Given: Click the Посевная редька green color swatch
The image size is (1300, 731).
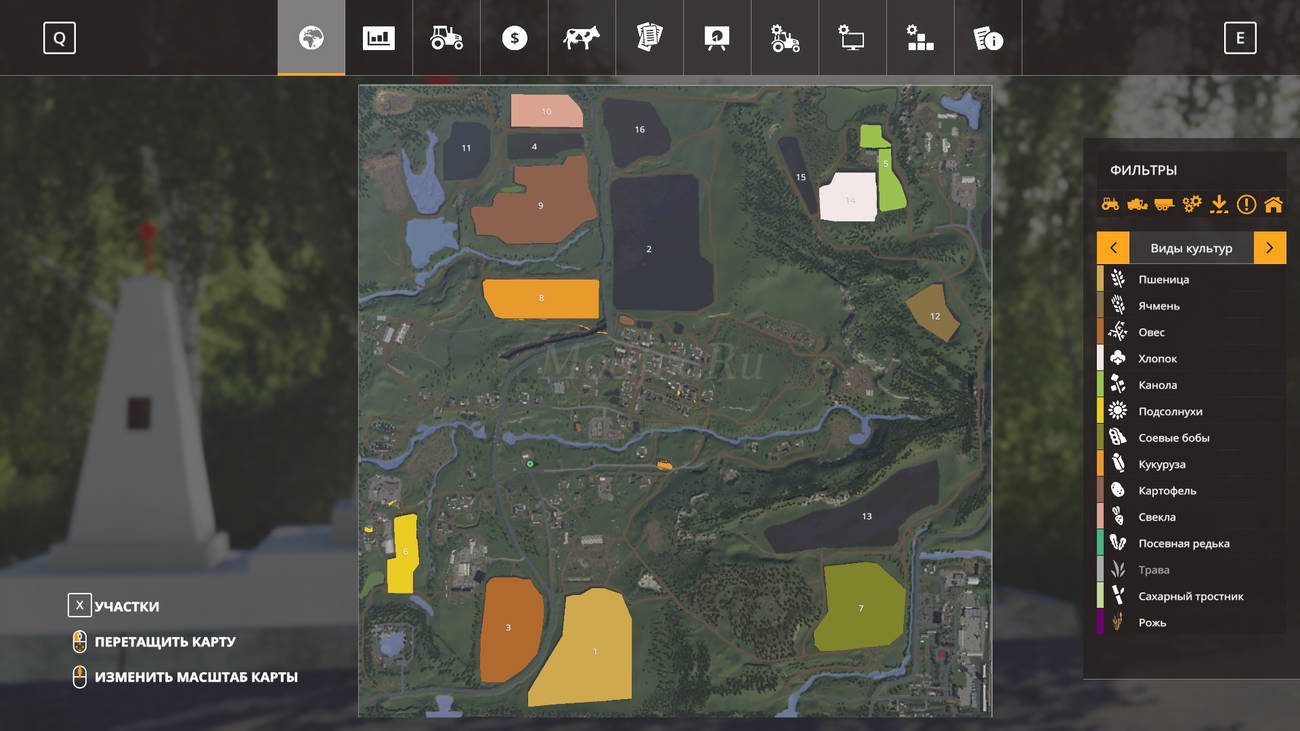Looking at the screenshot, I should (x=1100, y=543).
